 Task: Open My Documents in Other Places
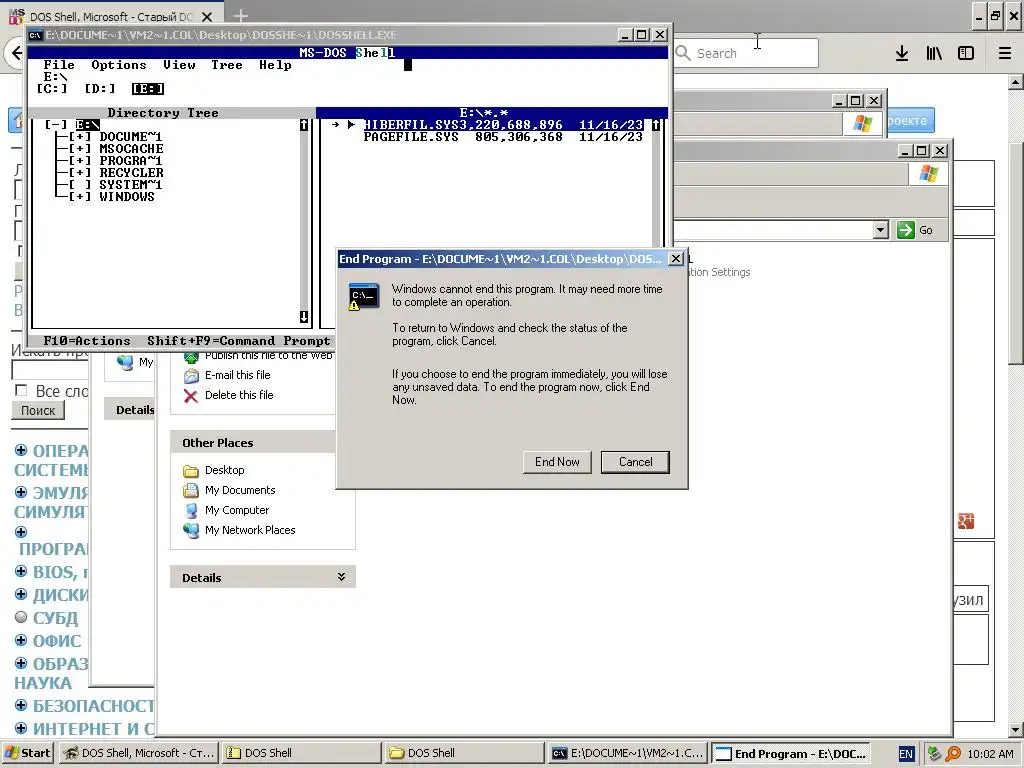(x=240, y=490)
